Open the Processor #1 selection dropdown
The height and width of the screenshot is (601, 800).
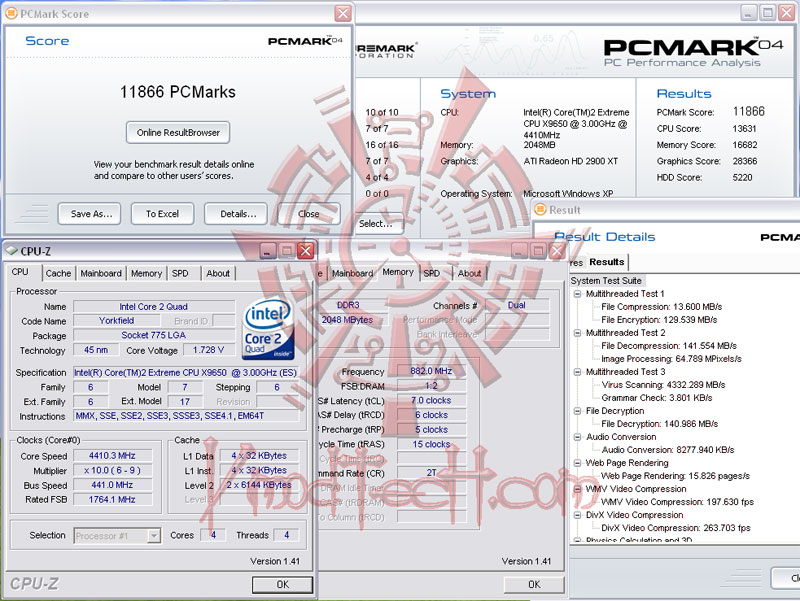(154, 536)
